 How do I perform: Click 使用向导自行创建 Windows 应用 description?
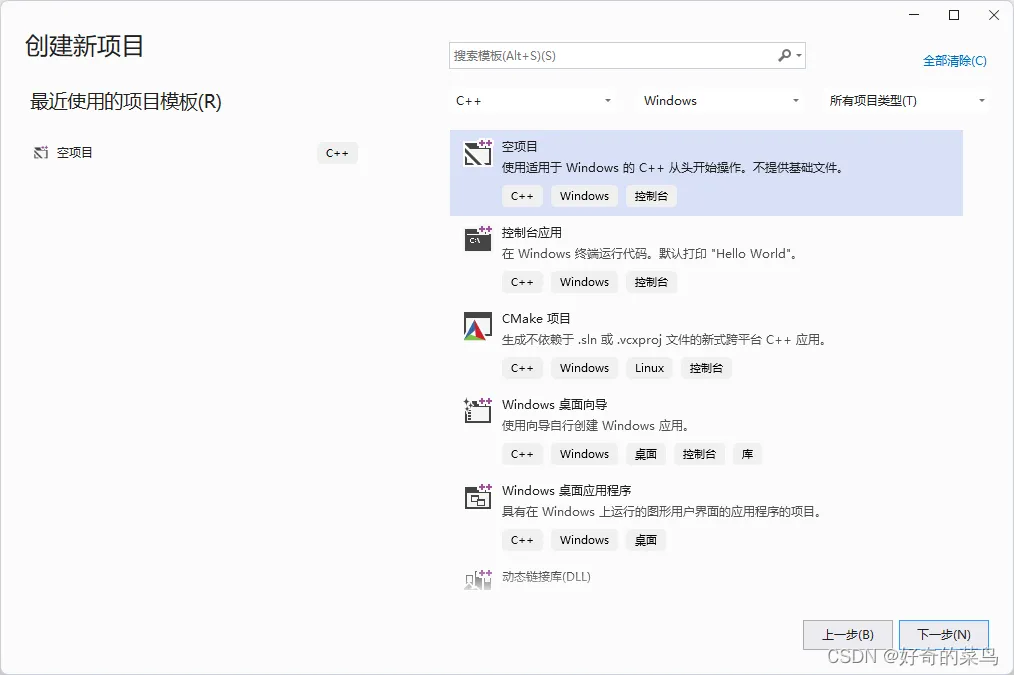[596, 426]
